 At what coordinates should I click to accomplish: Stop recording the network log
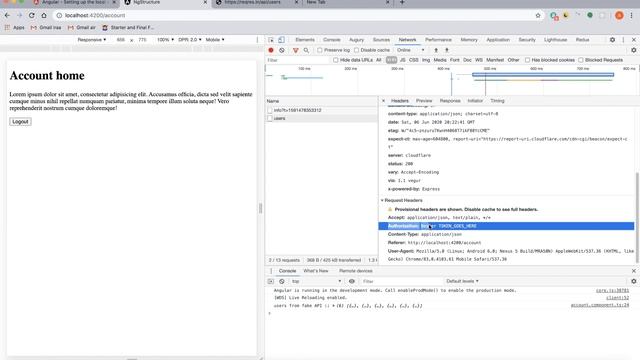(x=271, y=50)
